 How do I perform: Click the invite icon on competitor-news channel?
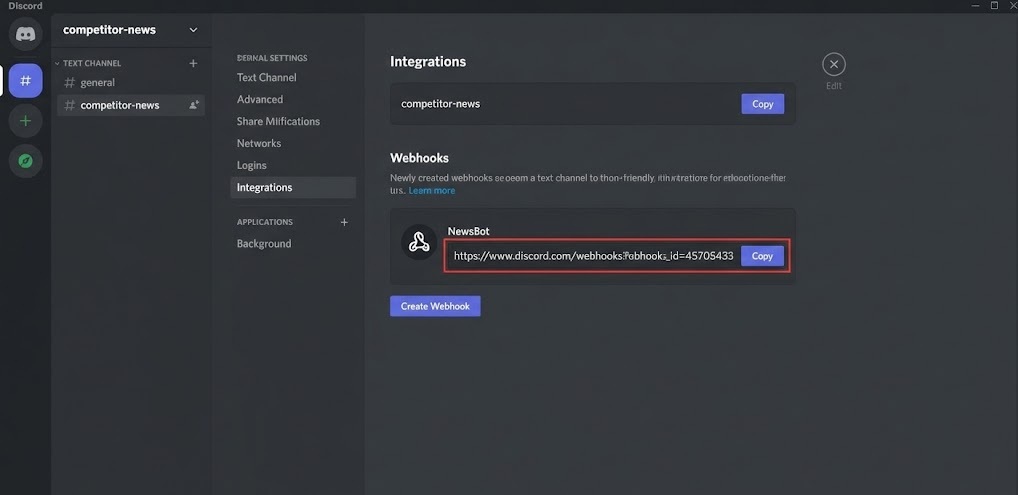[x=194, y=105]
